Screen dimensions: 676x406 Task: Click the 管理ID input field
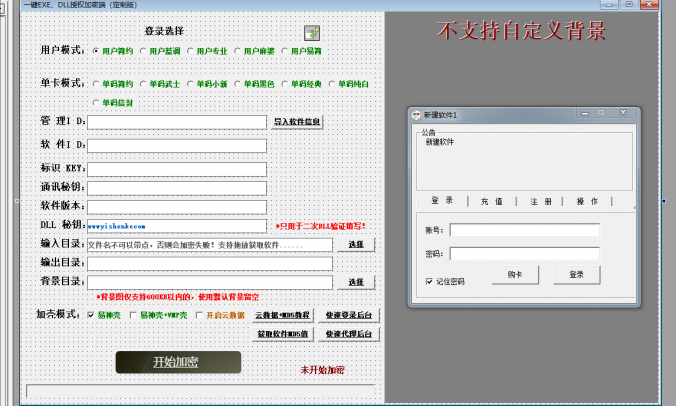(x=177, y=122)
